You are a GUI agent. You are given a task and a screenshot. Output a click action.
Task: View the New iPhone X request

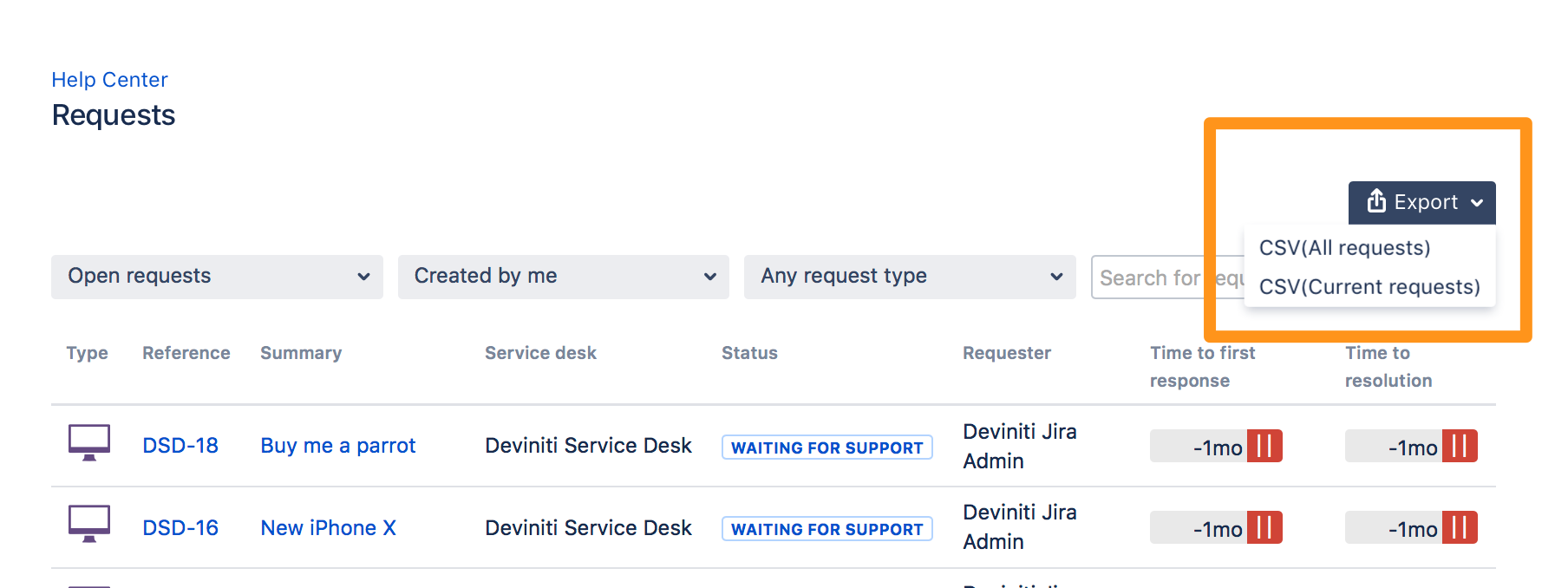[328, 526]
